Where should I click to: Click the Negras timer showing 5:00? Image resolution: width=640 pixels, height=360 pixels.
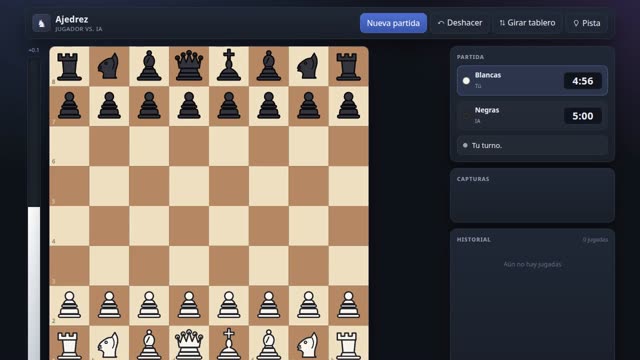pos(582,116)
